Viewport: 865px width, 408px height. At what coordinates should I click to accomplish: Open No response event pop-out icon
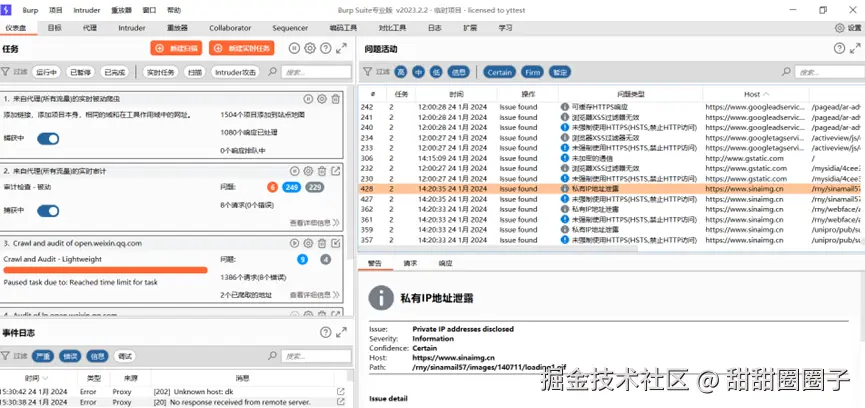[x=340, y=402]
